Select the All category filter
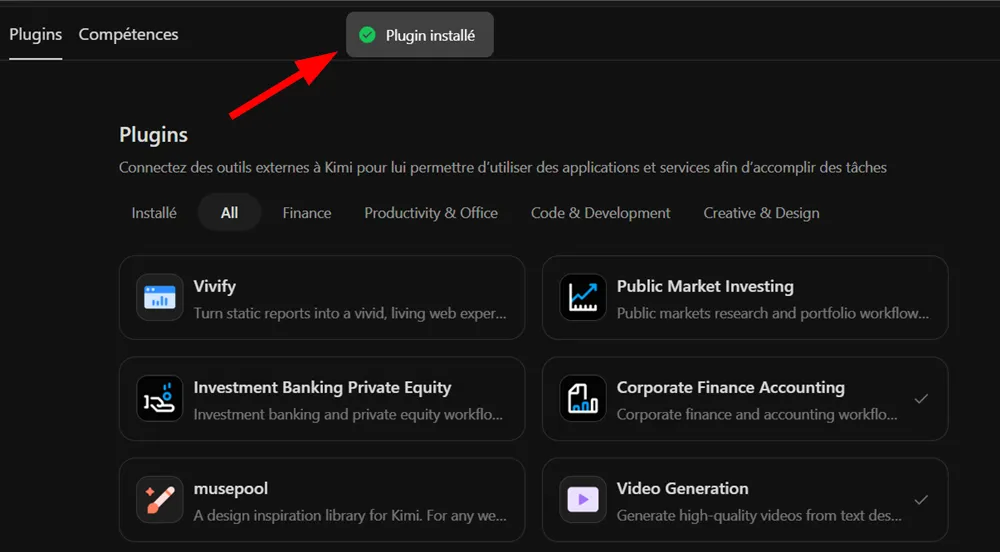The image size is (1000, 552). [x=230, y=213]
